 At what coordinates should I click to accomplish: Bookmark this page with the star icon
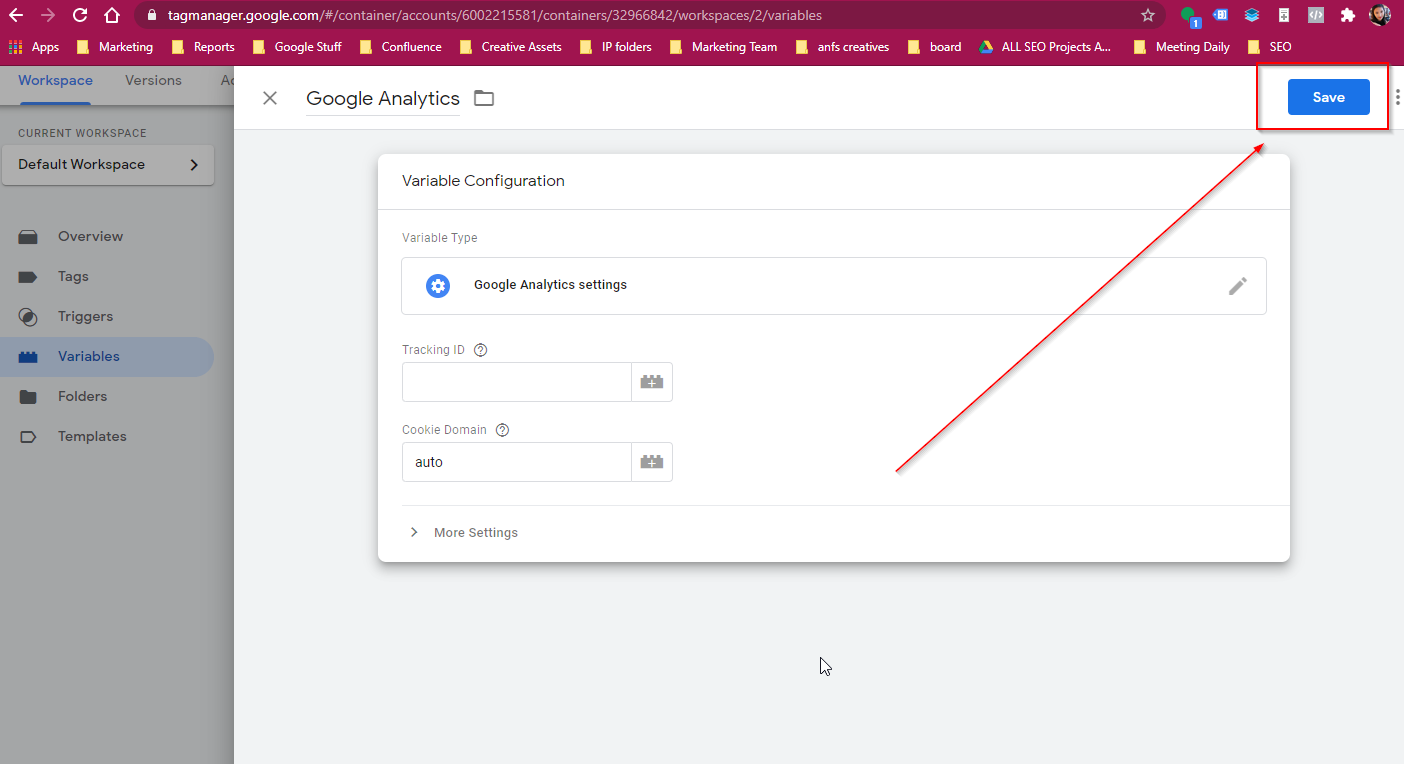[1148, 15]
